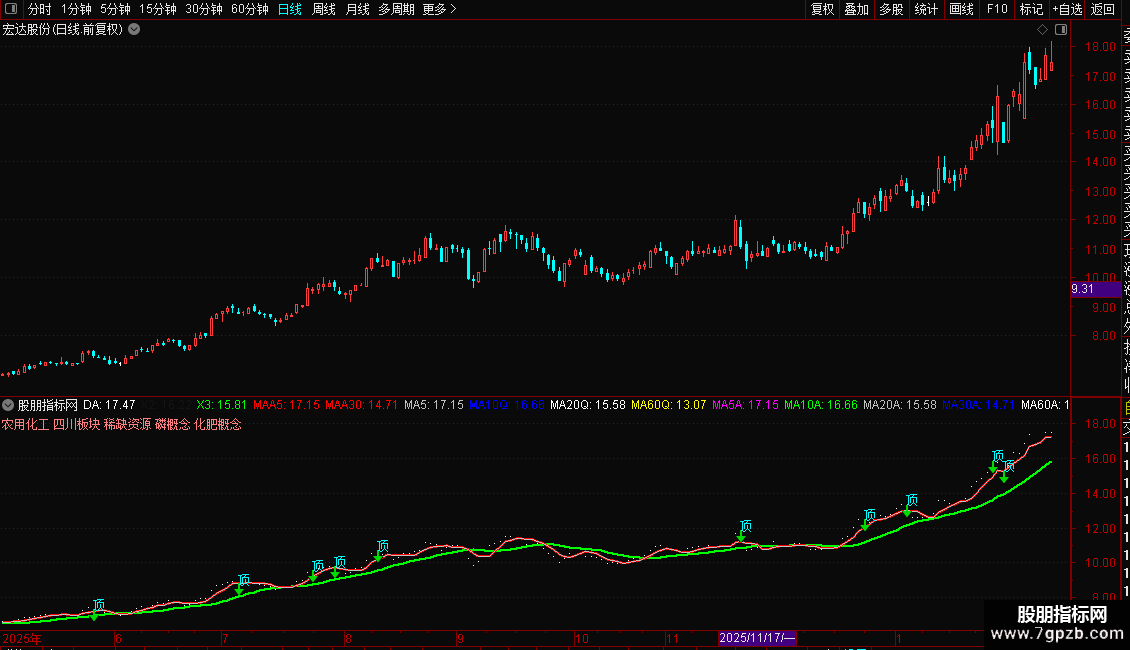Image resolution: width=1130 pixels, height=650 pixels.
Task: Open the 多周期 multi-period view
Action: point(396,9)
